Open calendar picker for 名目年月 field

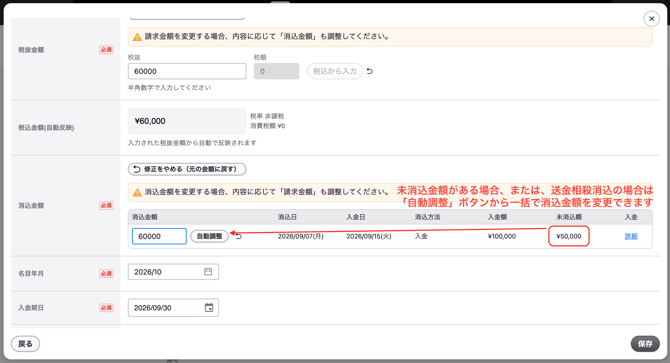208,272
